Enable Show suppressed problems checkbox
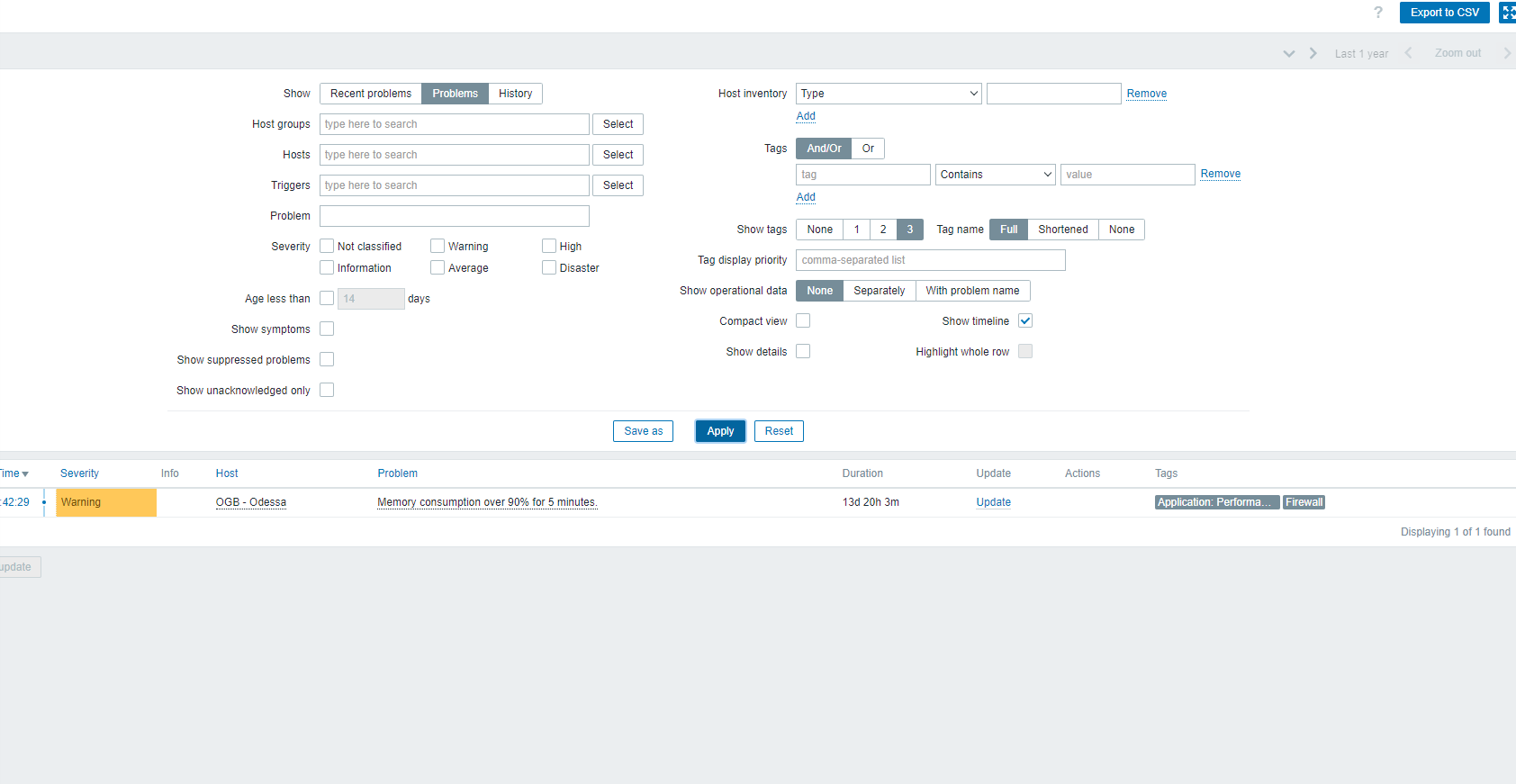This screenshot has width=1516, height=784. 327,359
